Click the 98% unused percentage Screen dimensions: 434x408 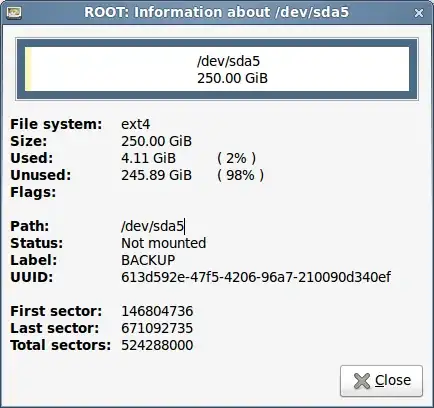click(x=240, y=175)
